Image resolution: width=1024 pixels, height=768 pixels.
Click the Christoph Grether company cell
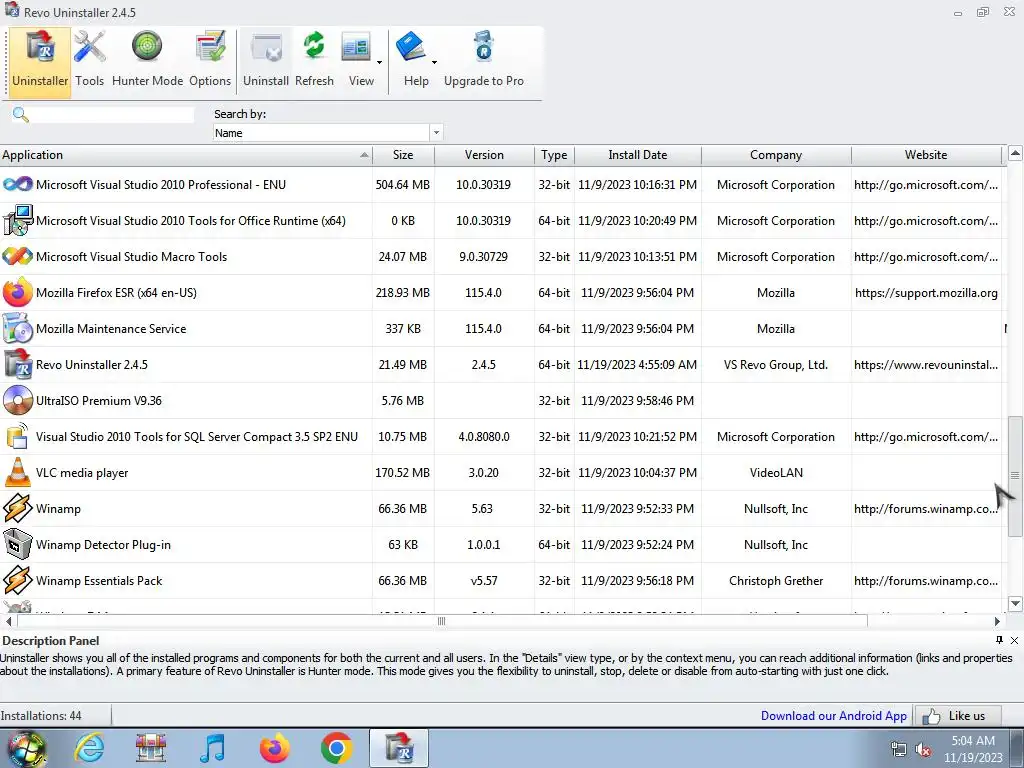(776, 581)
